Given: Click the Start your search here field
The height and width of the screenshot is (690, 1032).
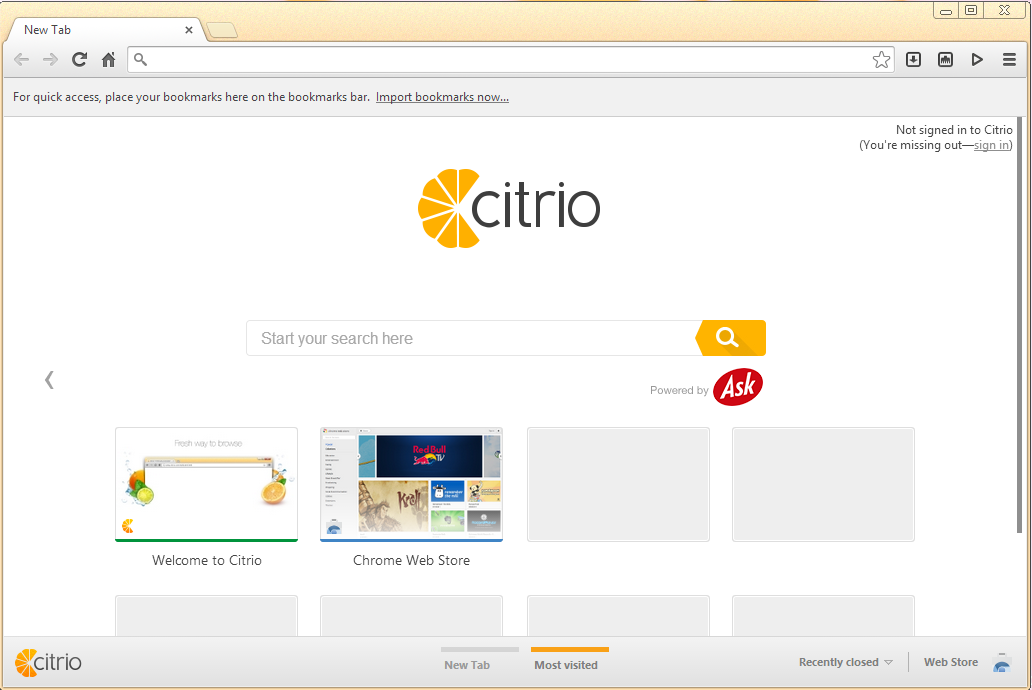Looking at the screenshot, I should pyautogui.click(x=471, y=338).
